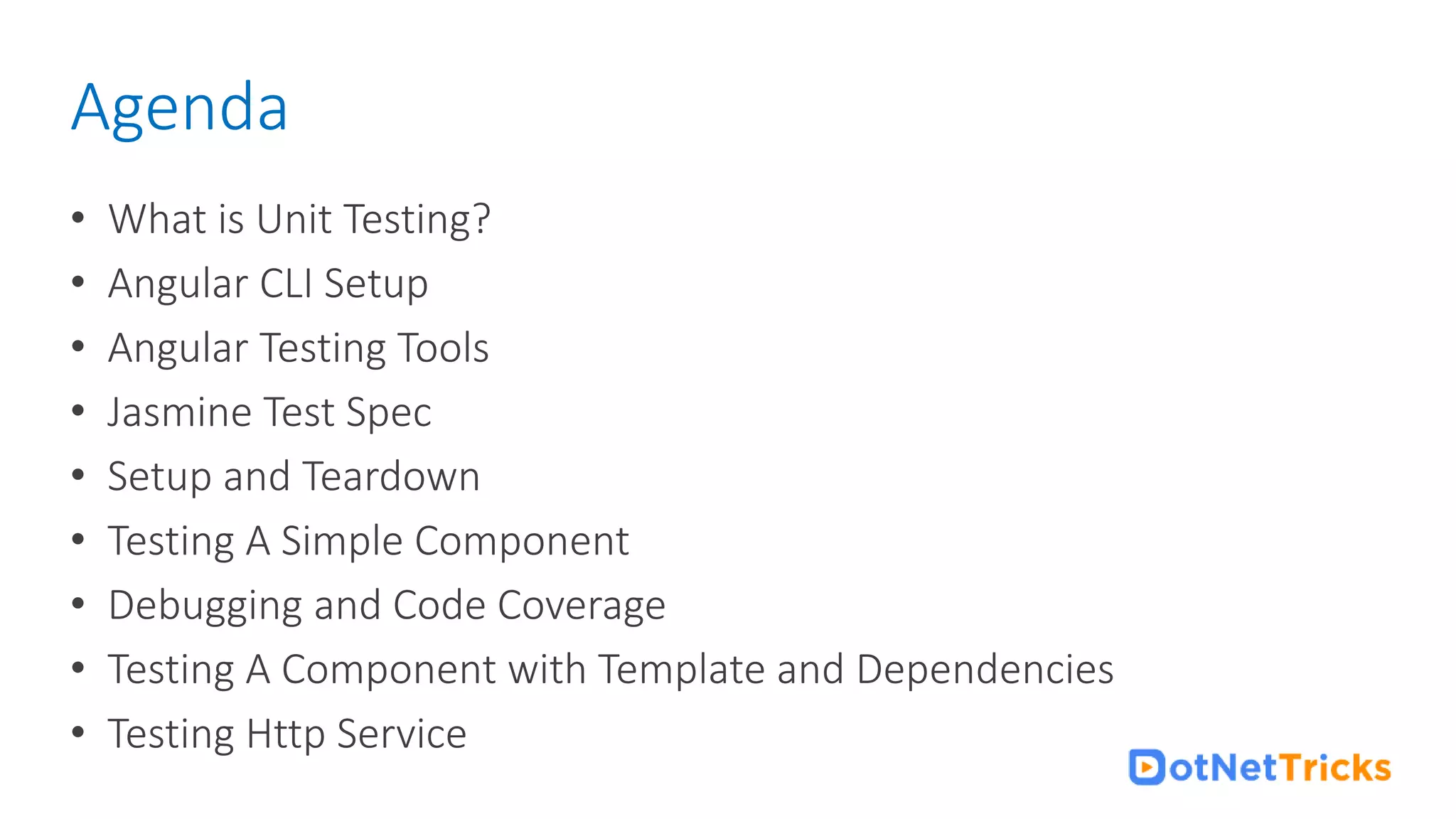
Task: Click the word 'Teardown' in the list
Action: (391, 477)
